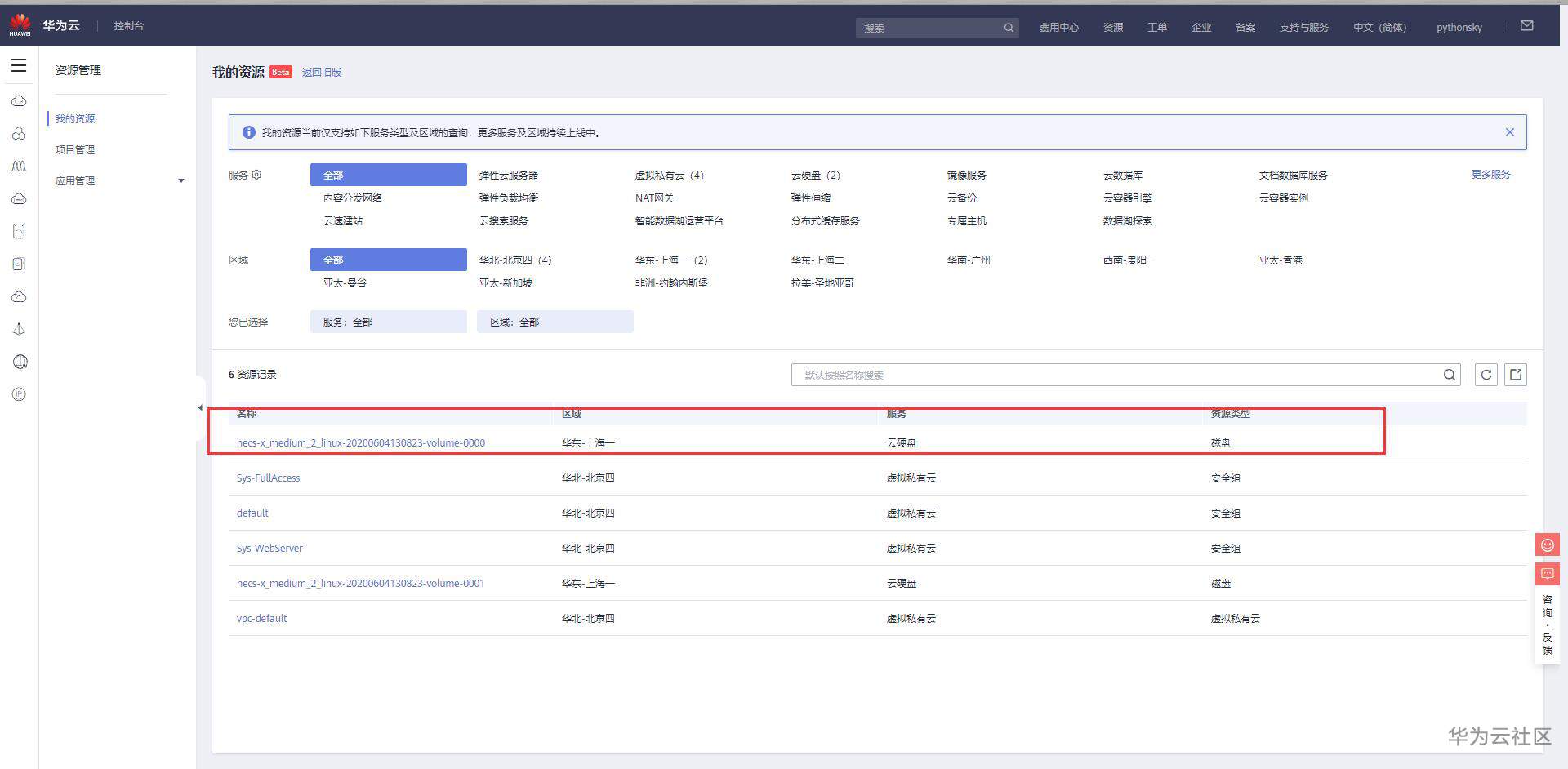Filter services by 云硬盘 (2)
Image resolution: width=1568 pixels, height=769 pixels.
(816, 176)
